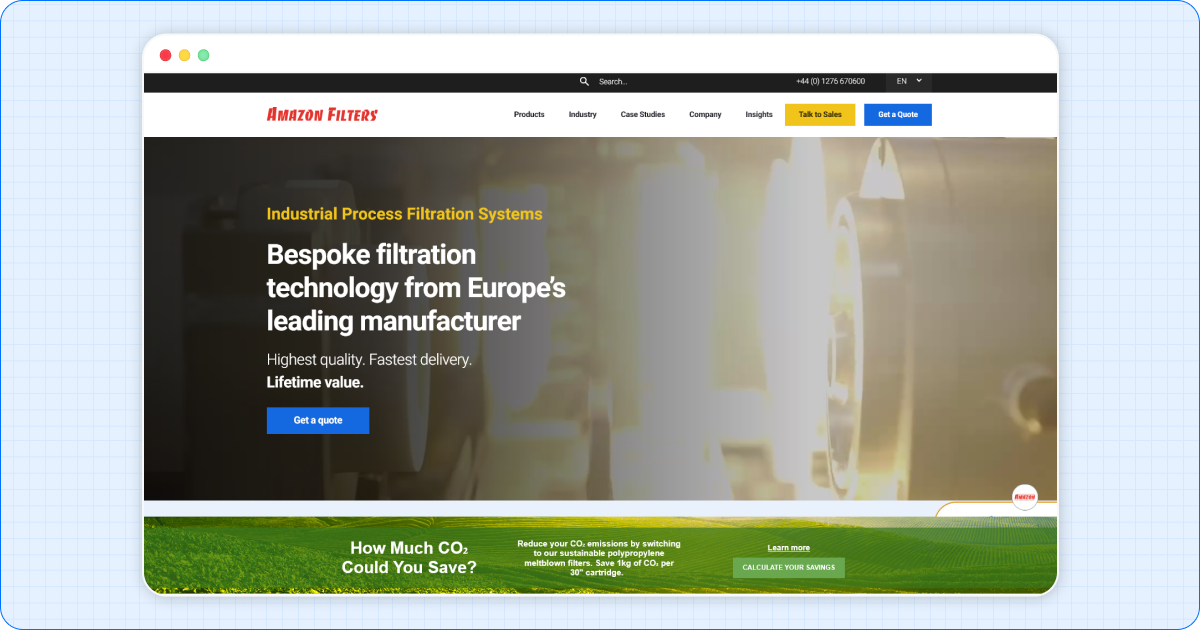The width and height of the screenshot is (1200, 630).
Task: Click the search magnifier icon
Action: (584, 82)
